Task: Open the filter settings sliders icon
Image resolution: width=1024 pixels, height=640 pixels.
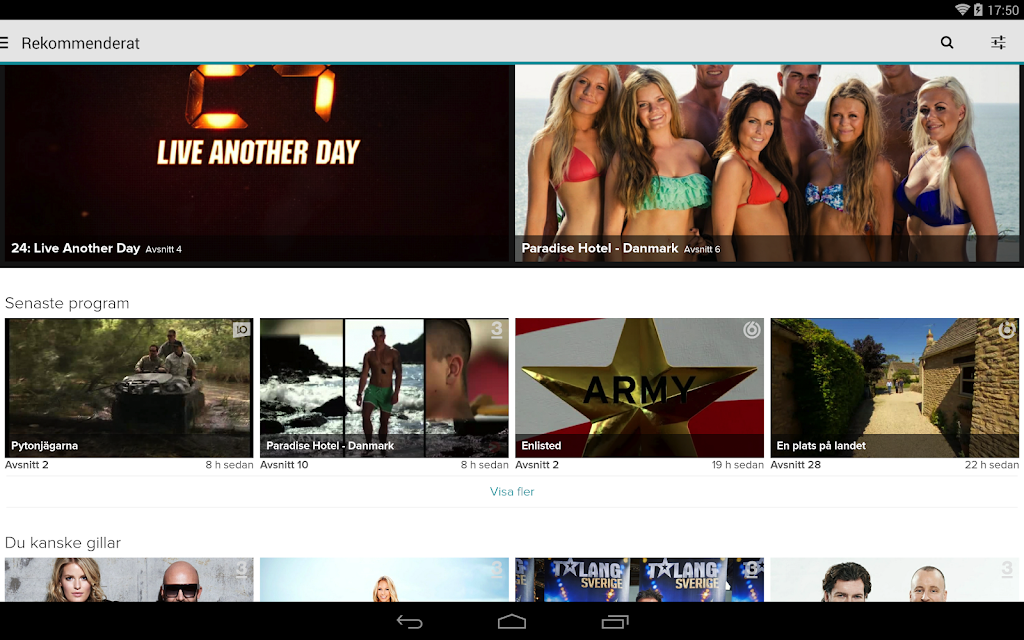Action: pyautogui.click(x=998, y=43)
